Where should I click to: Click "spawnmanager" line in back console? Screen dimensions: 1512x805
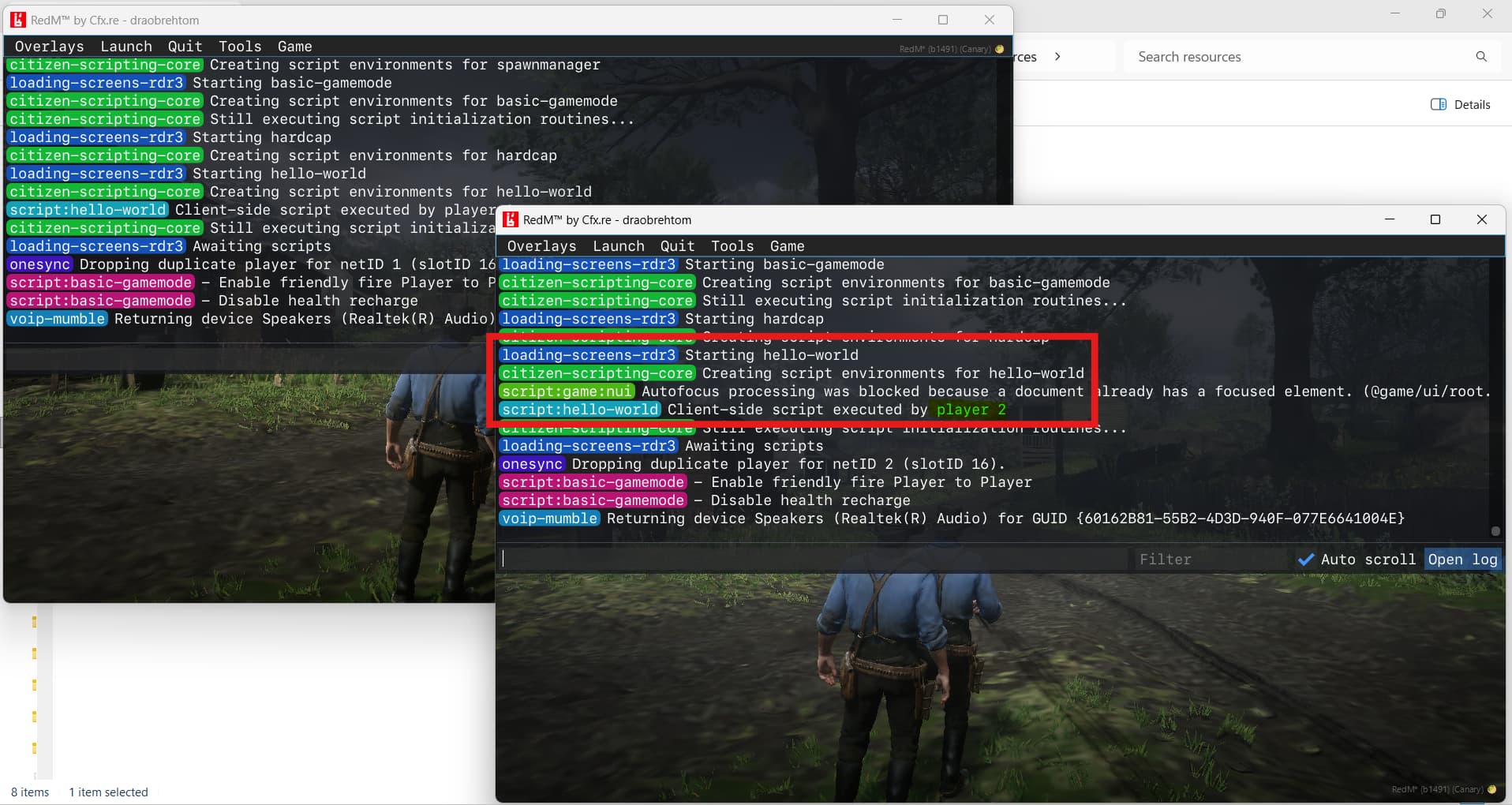(405, 65)
